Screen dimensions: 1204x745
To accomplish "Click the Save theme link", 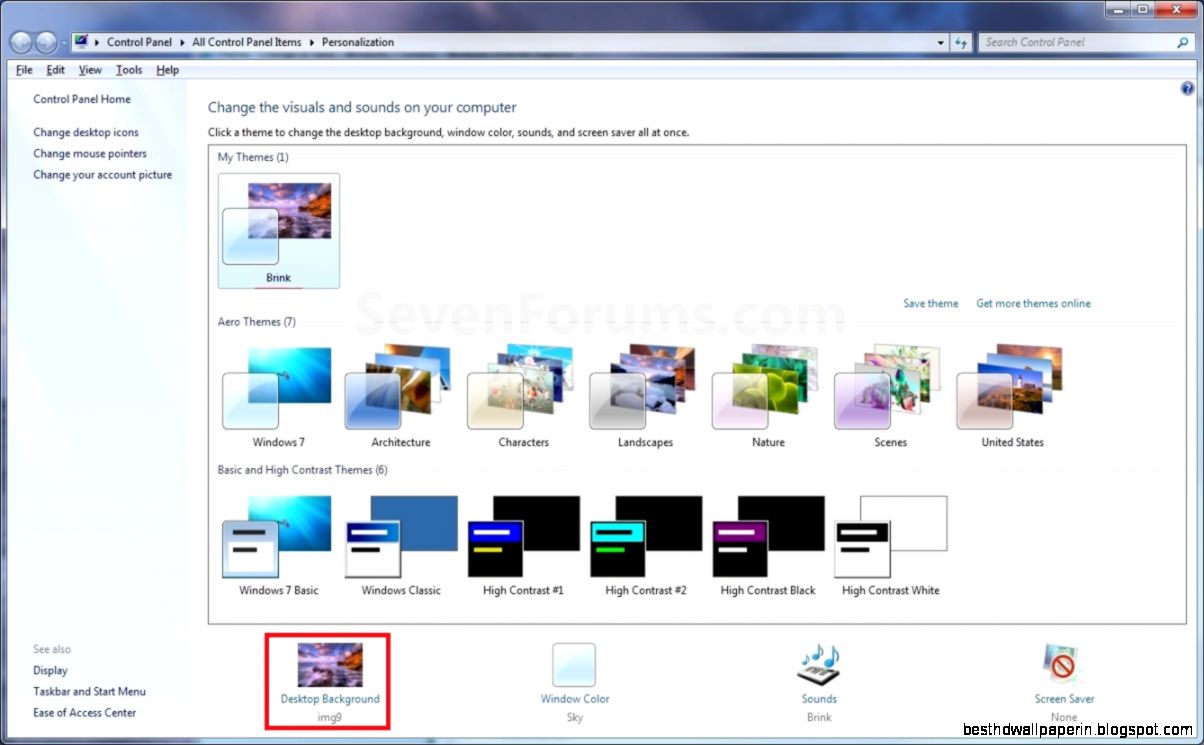I will click(930, 303).
